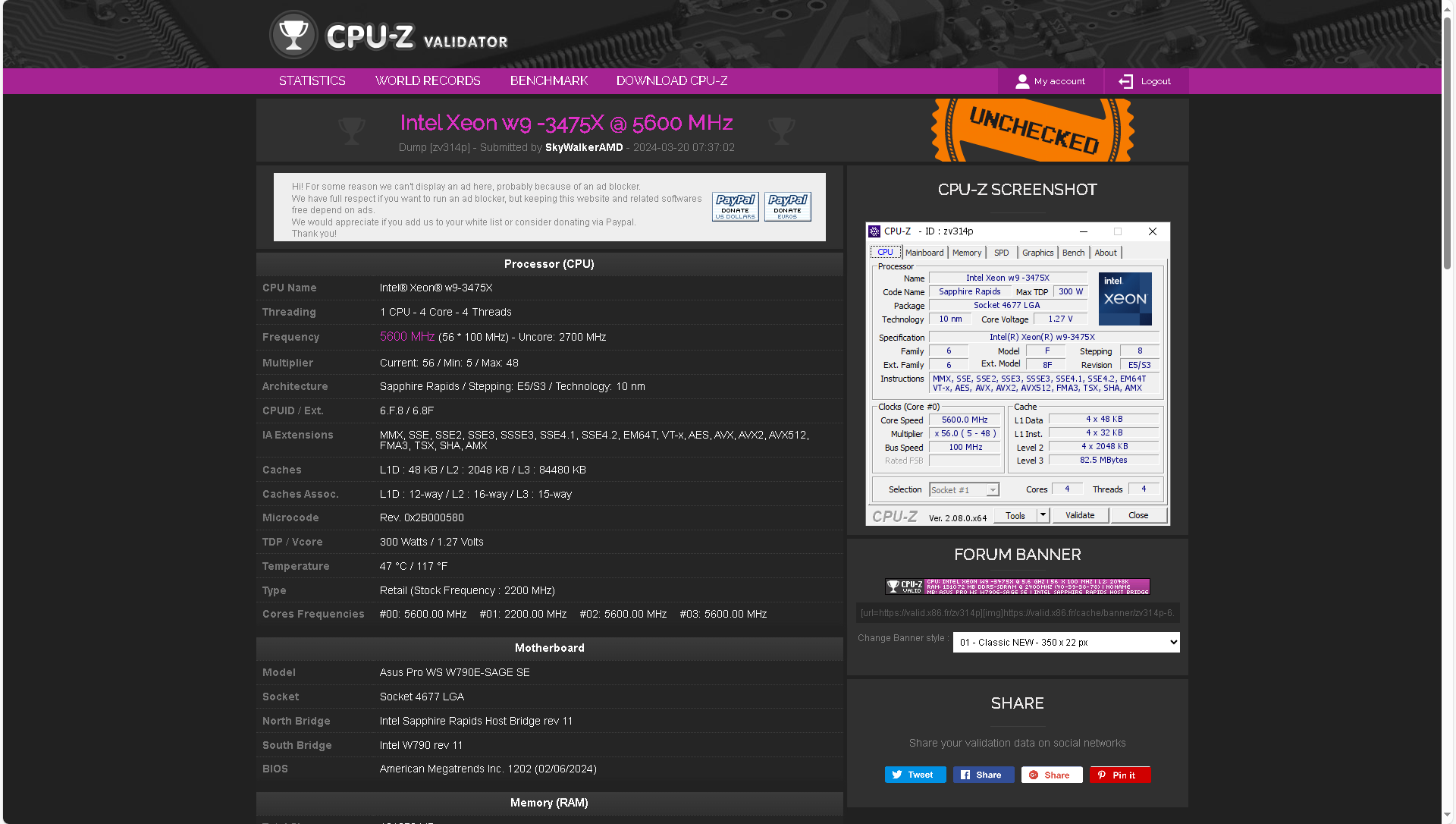Image resolution: width=1456 pixels, height=824 pixels.
Task: Select the SPD tab in CPU-Z screenshot
Action: (1002, 253)
